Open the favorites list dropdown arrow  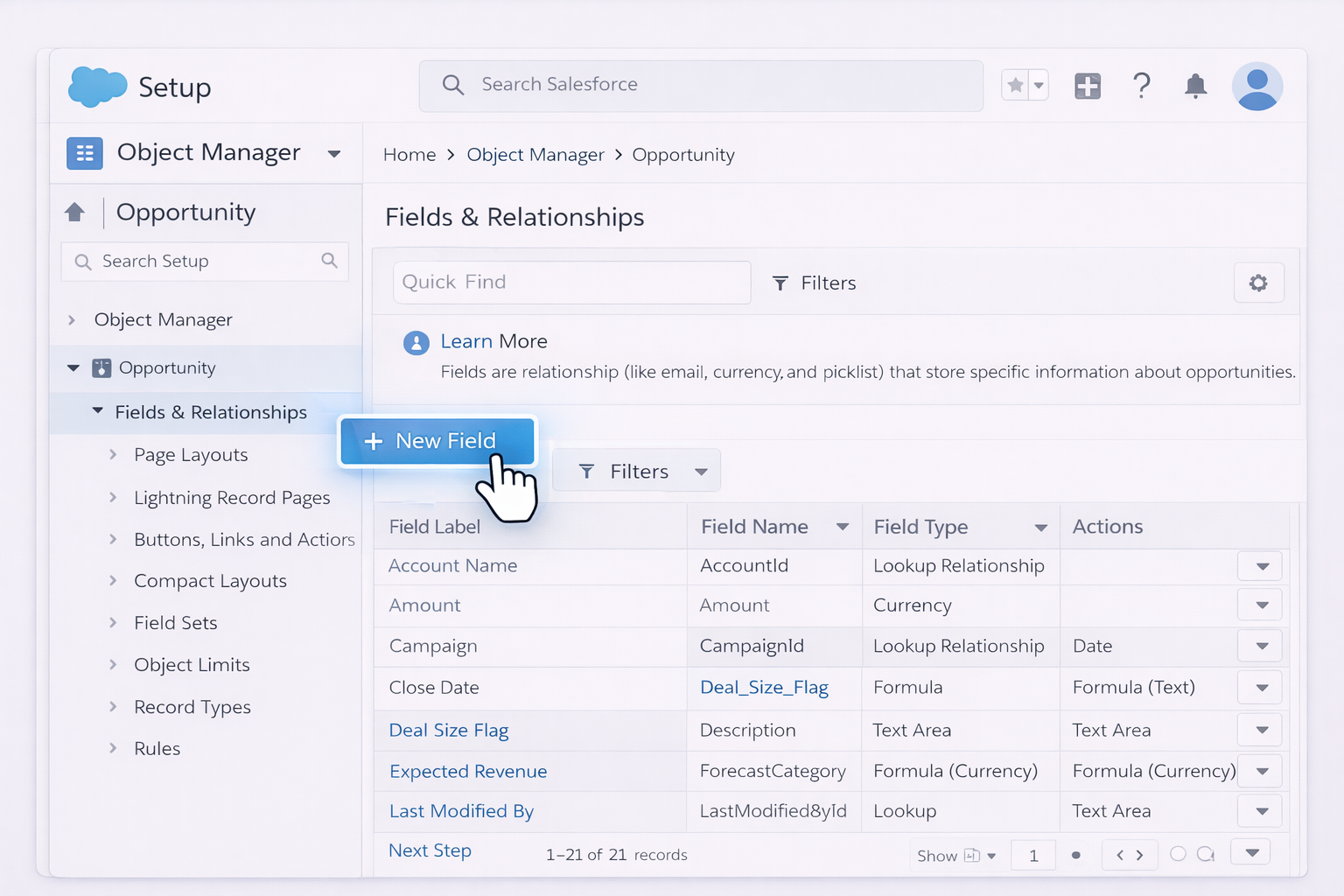(1039, 86)
